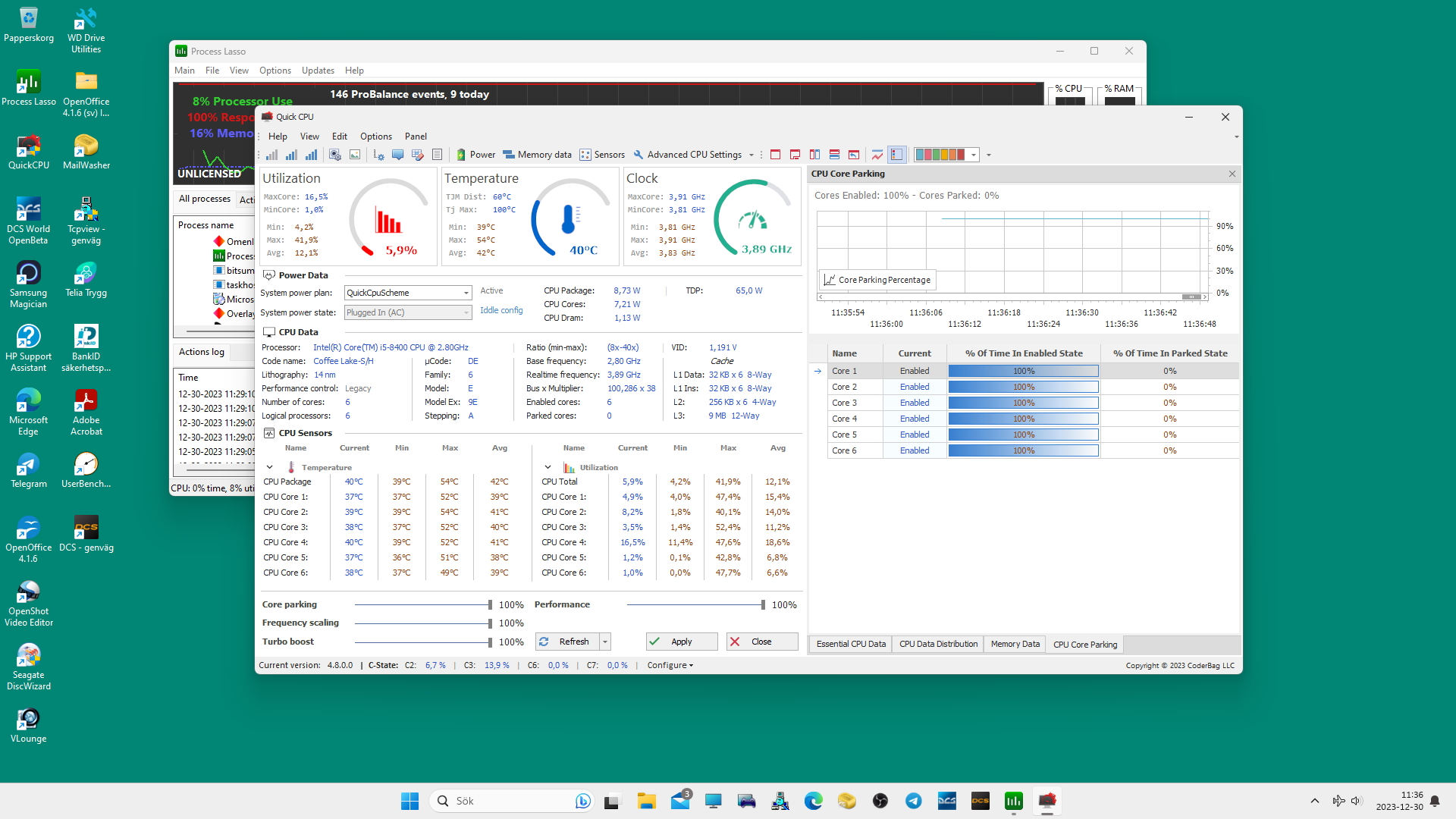This screenshot has height=819, width=1456.
Task: Click the first bar-chart toolbar icon in Quick CPU
Action: coord(271,155)
